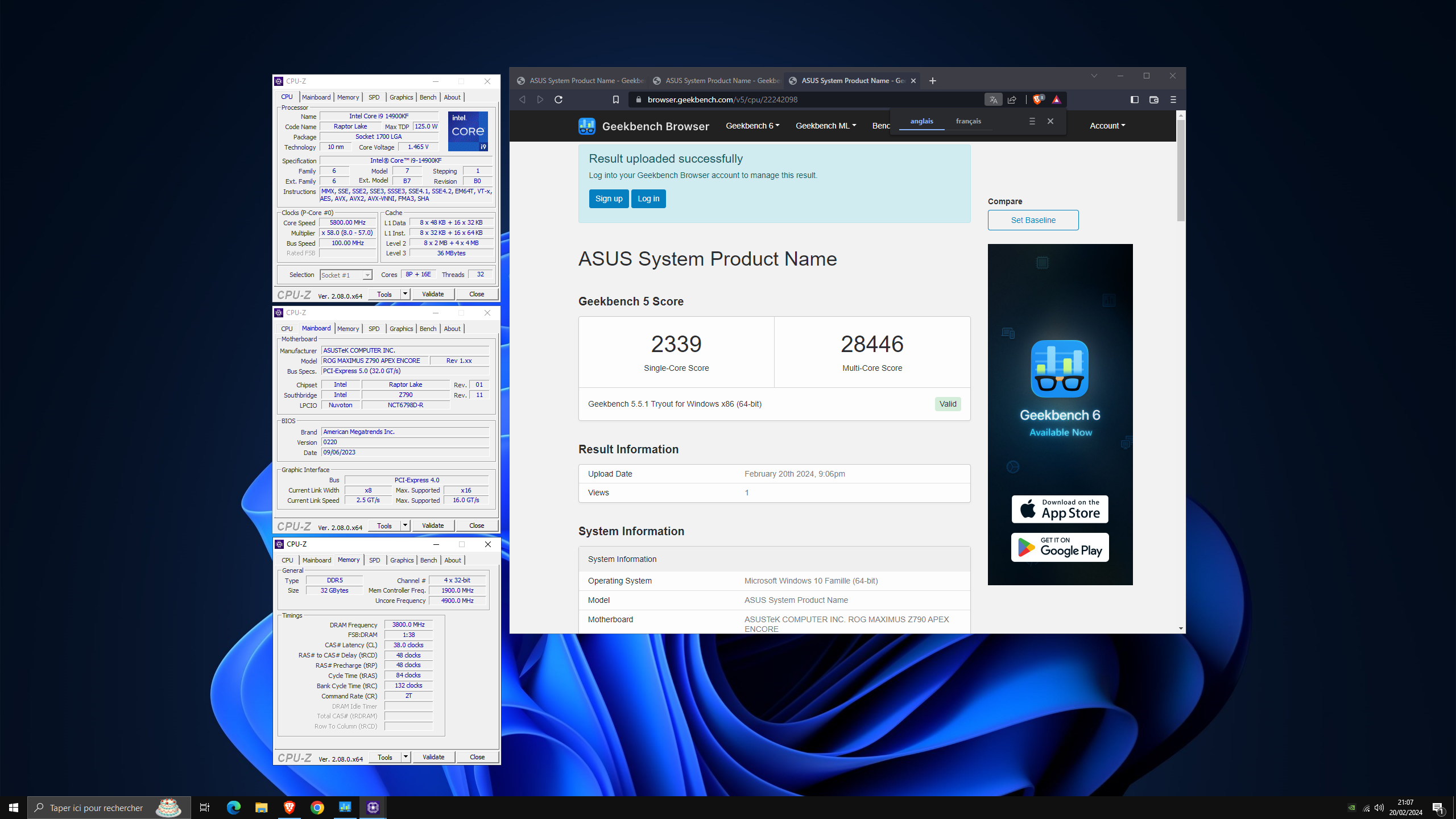Click the Set Baseline button
Image resolution: width=1456 pixels, height=819 pixels.
1033,220
